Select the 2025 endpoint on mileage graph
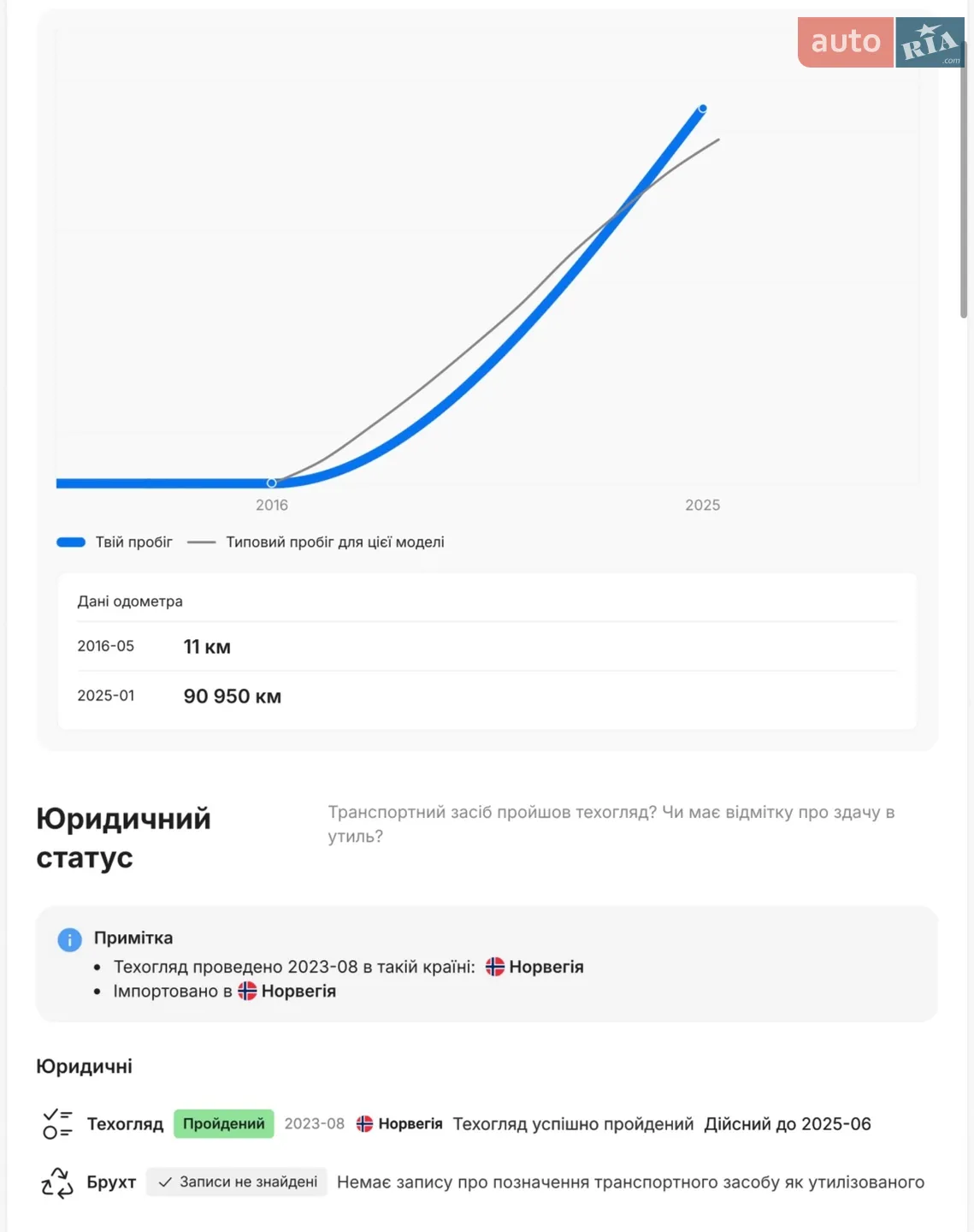The image size is (974, 1232). tap(703, 109)
